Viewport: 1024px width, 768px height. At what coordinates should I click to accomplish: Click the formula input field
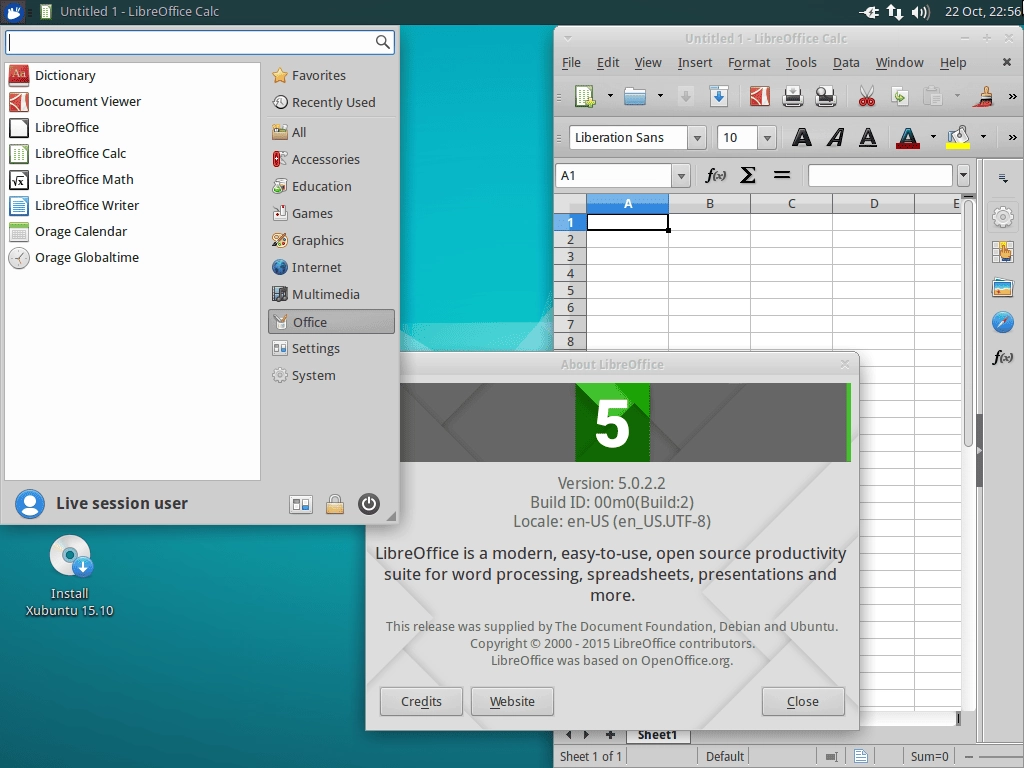880,176
